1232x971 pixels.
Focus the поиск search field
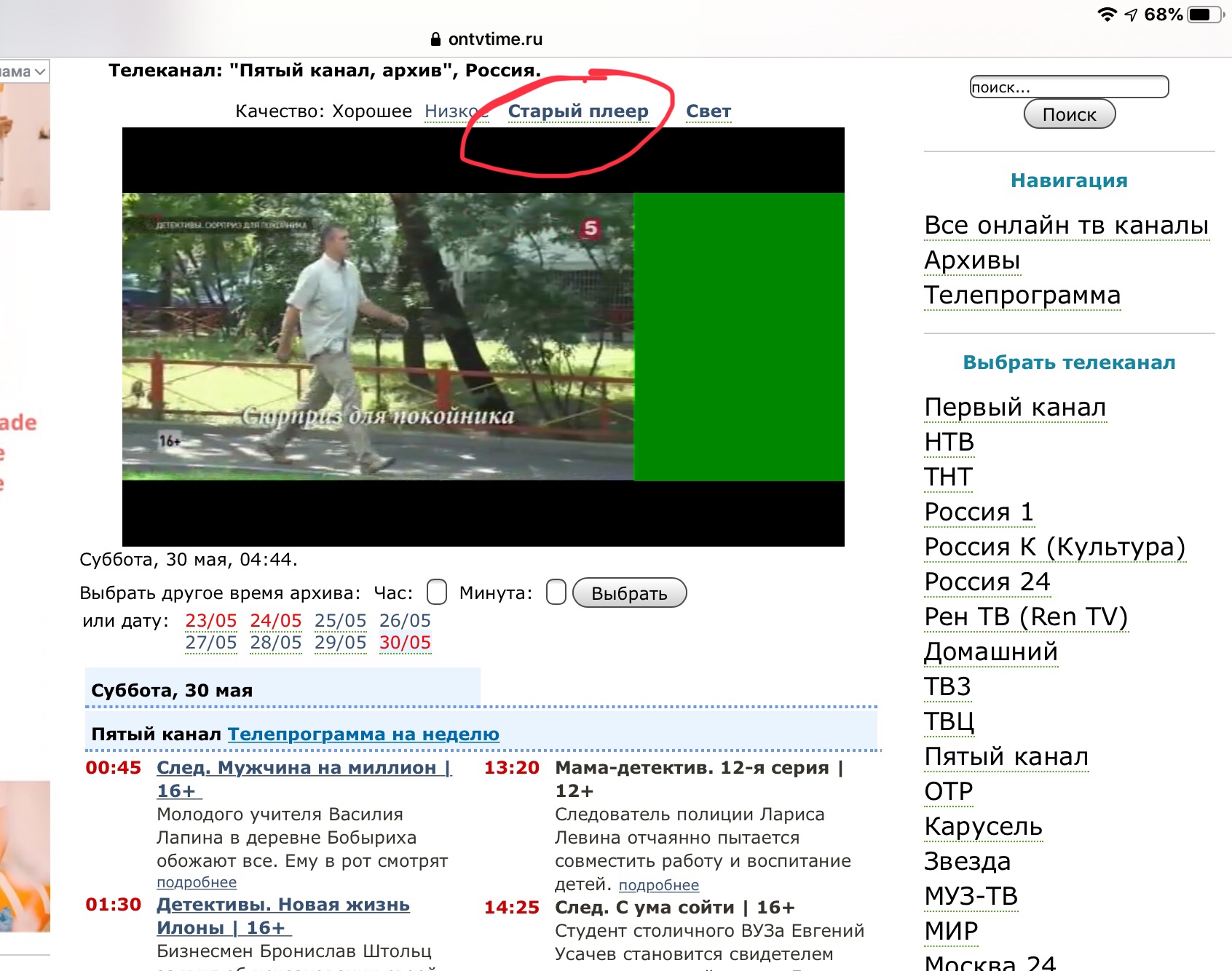click(x=1069, y=87)
